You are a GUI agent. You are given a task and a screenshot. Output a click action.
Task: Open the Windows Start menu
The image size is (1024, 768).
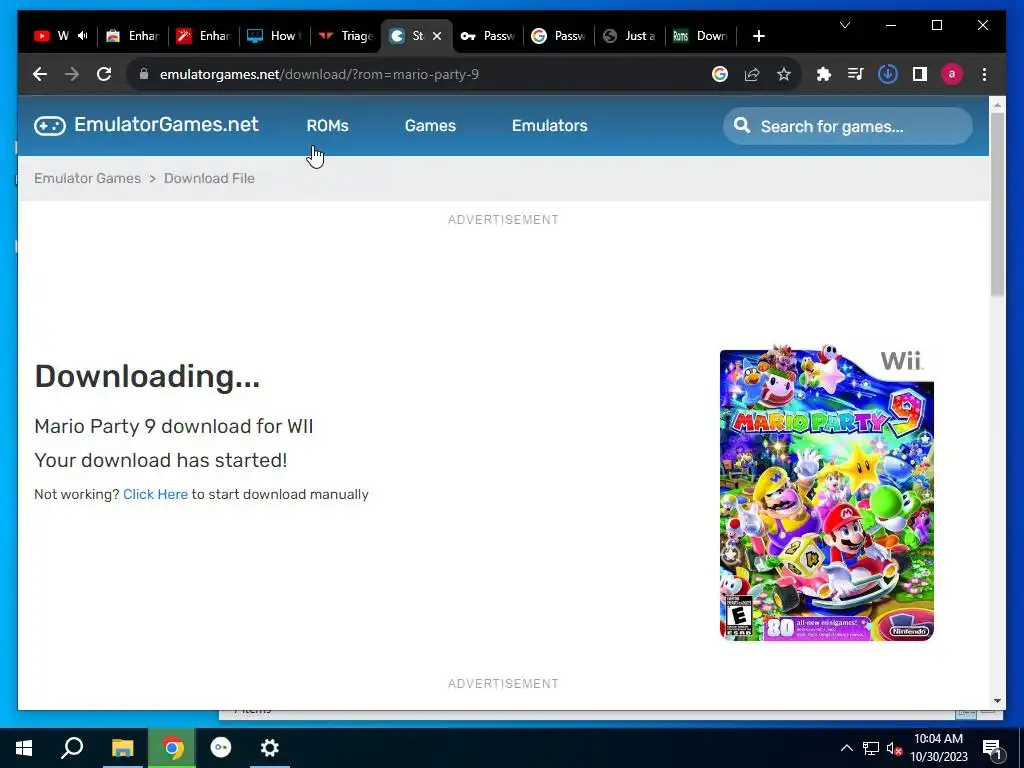(x=24, y=748)
